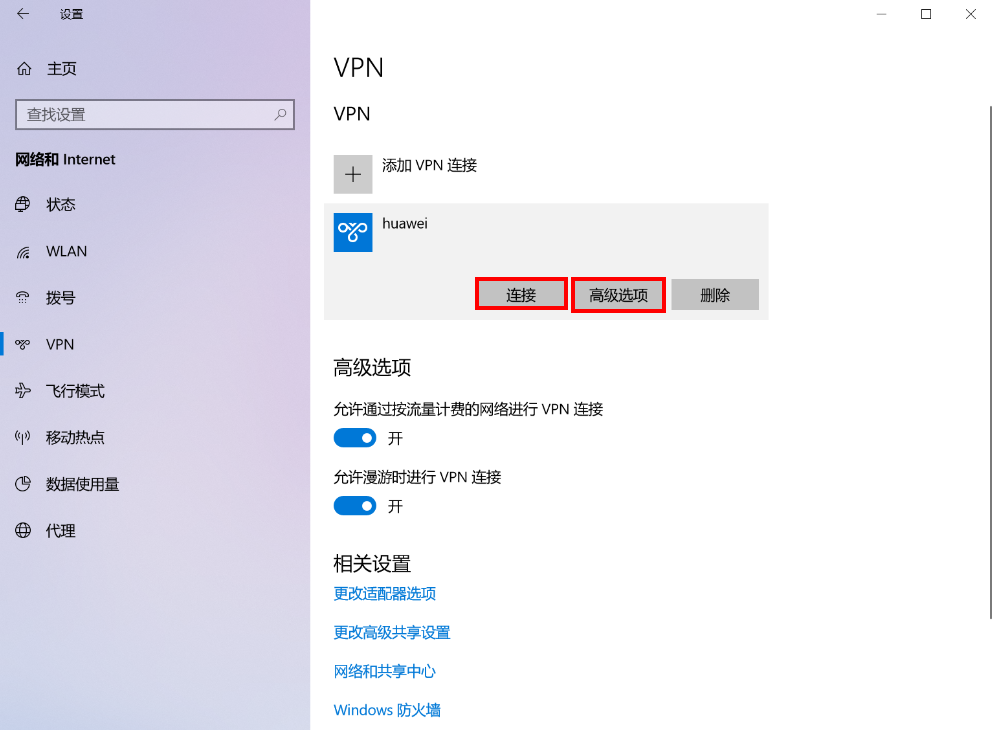This screenshot has width=992, height=730.
Task: Click the back arrow in the title bar
Action: tap(23, 14)
